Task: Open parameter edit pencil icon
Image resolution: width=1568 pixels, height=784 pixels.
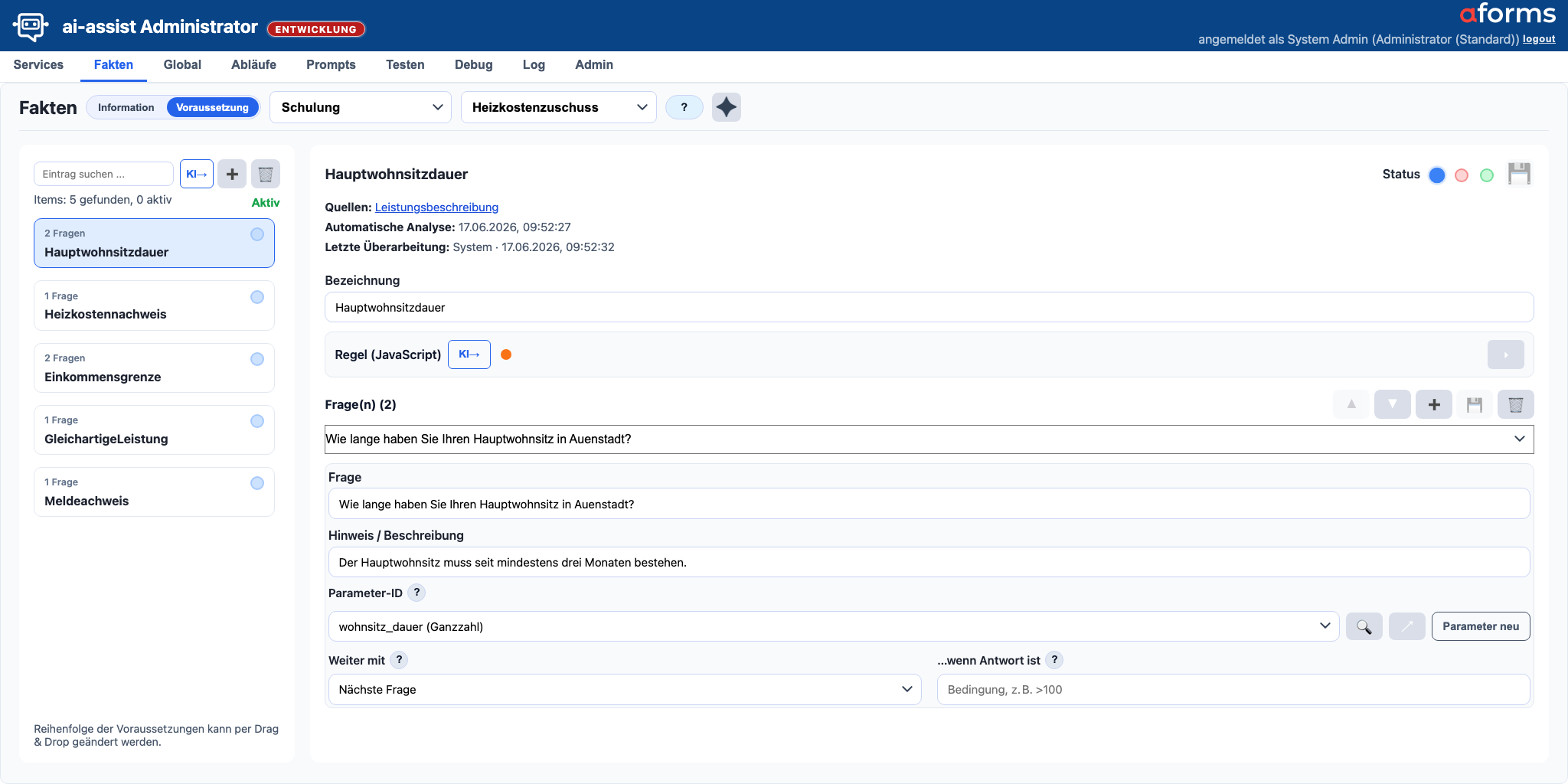Action: tap(1407, 626)
